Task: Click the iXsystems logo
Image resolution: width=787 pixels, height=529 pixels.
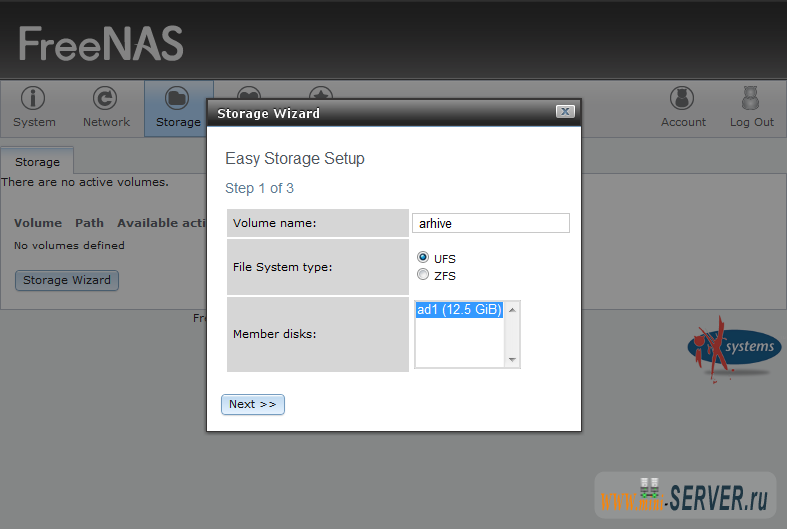Action: pos(734,350)
